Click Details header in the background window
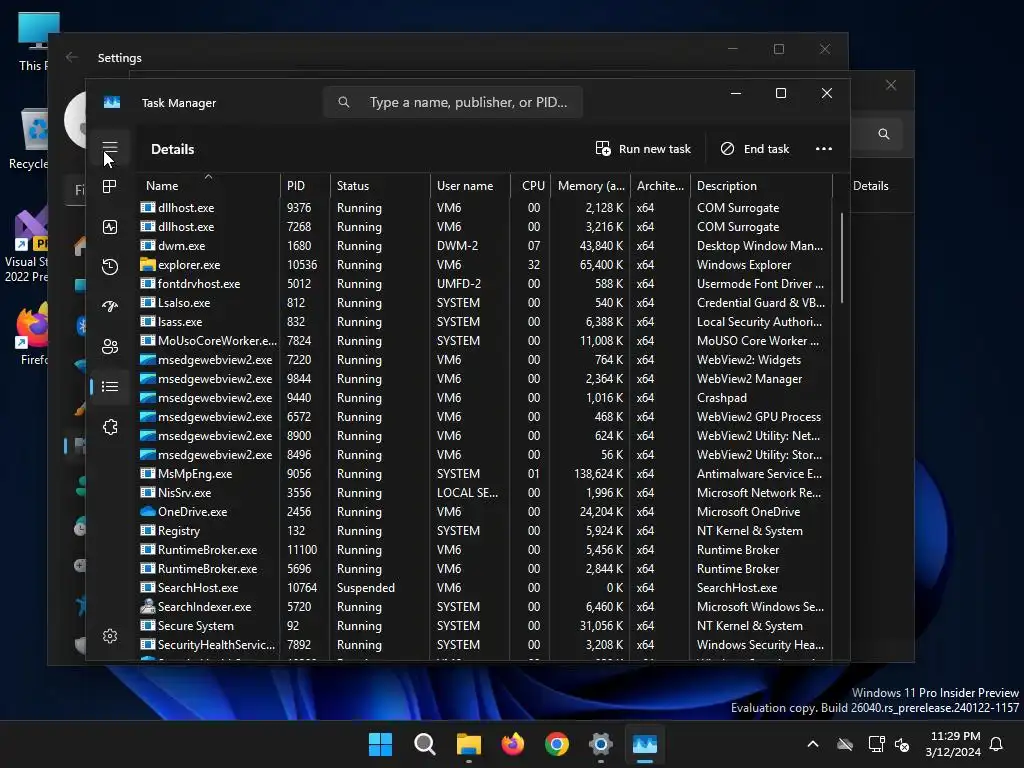The image size is (1024, 768). point(871,185)
